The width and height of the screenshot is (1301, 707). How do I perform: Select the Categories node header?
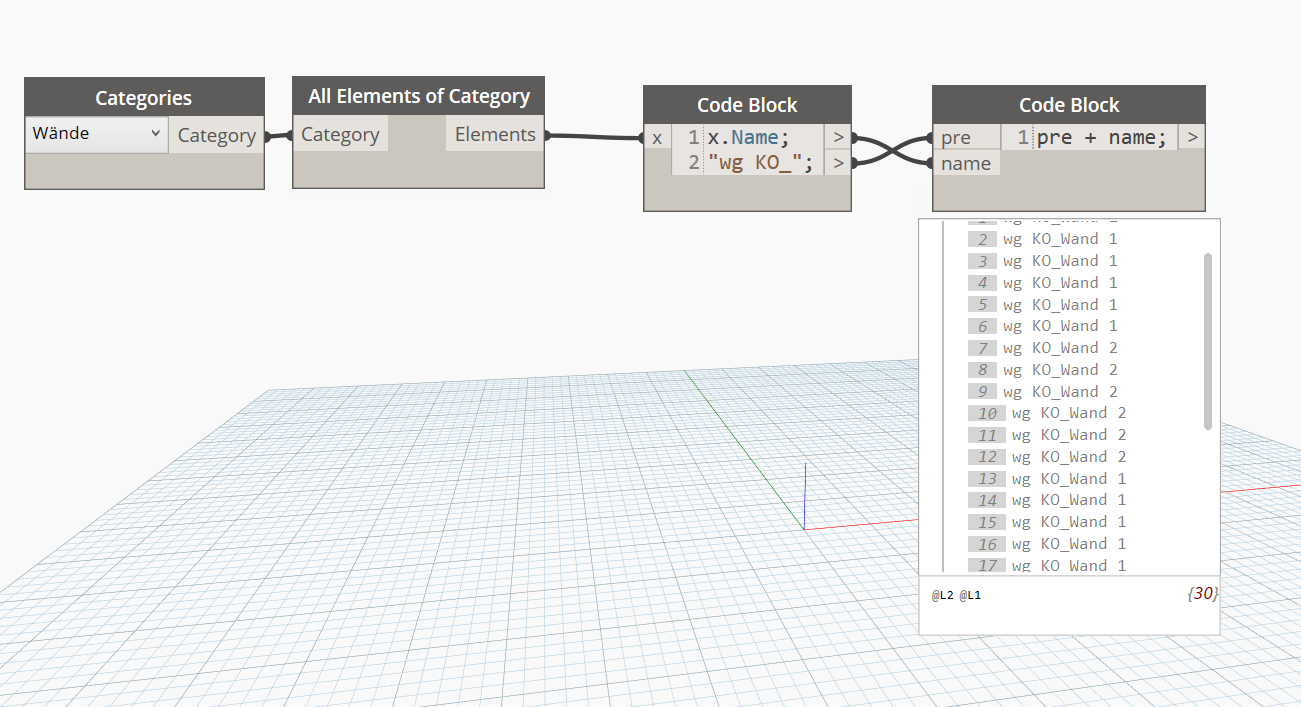(x=143, y=97)
